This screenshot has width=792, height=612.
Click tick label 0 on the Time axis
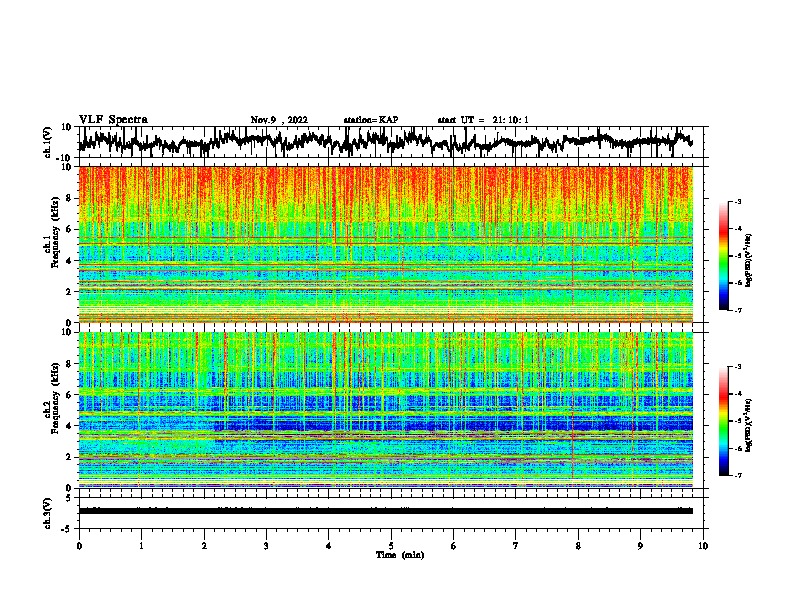pyautogui.click(x=79, y=546)
